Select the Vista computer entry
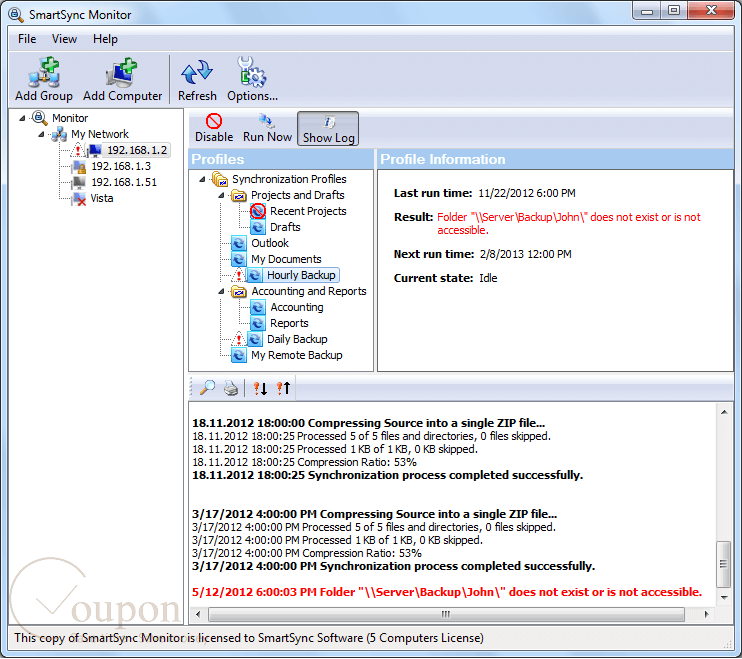Screen dimensions: 742x659 coord(102,198)
